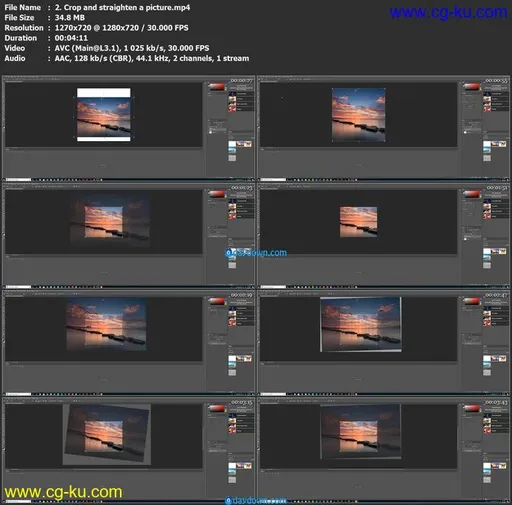Select the file size value '34.8 MB'
Image resolution: width=512 pixels, height=505 pixels.
(70, 18)
